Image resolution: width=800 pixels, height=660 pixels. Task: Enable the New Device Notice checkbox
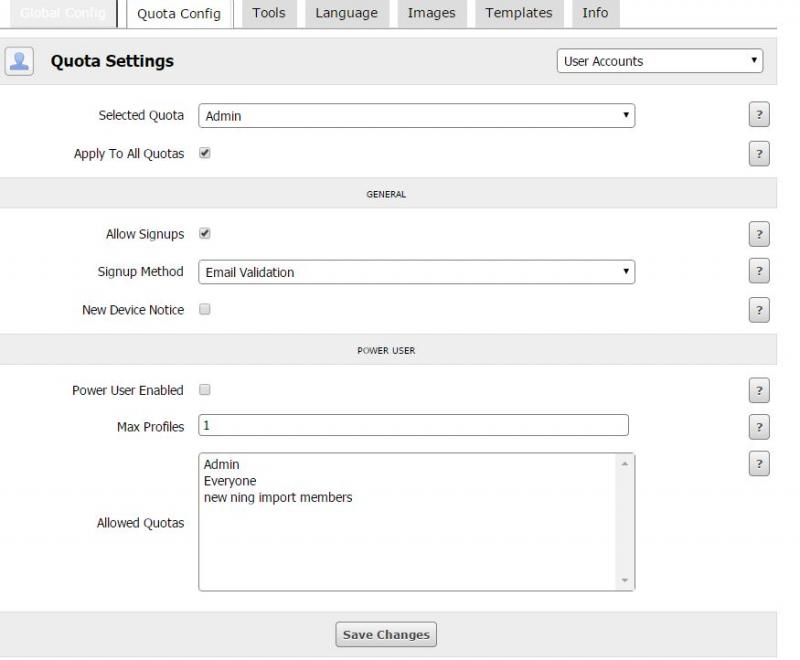coord(205,310)
